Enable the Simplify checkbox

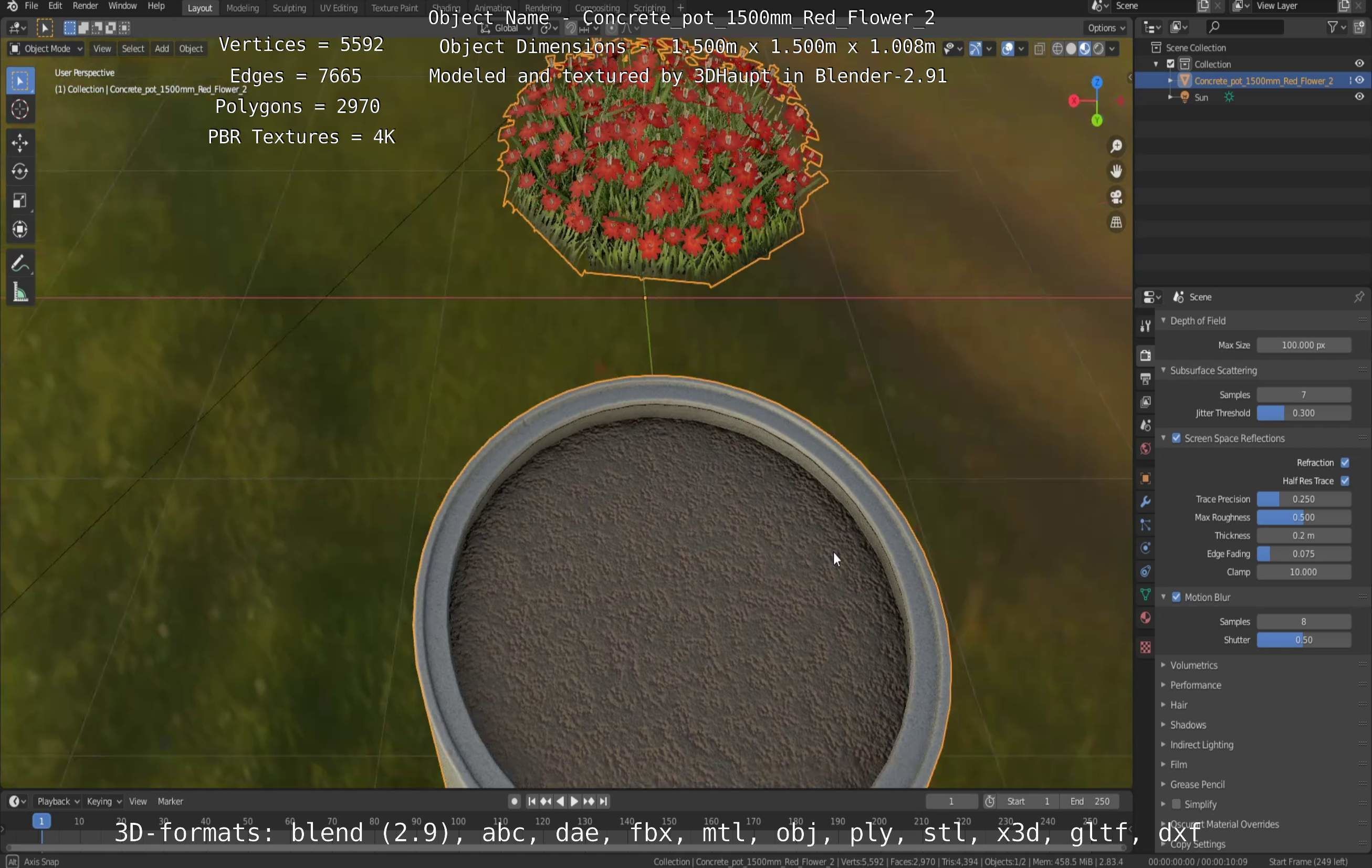click(x=1176, y=804)
